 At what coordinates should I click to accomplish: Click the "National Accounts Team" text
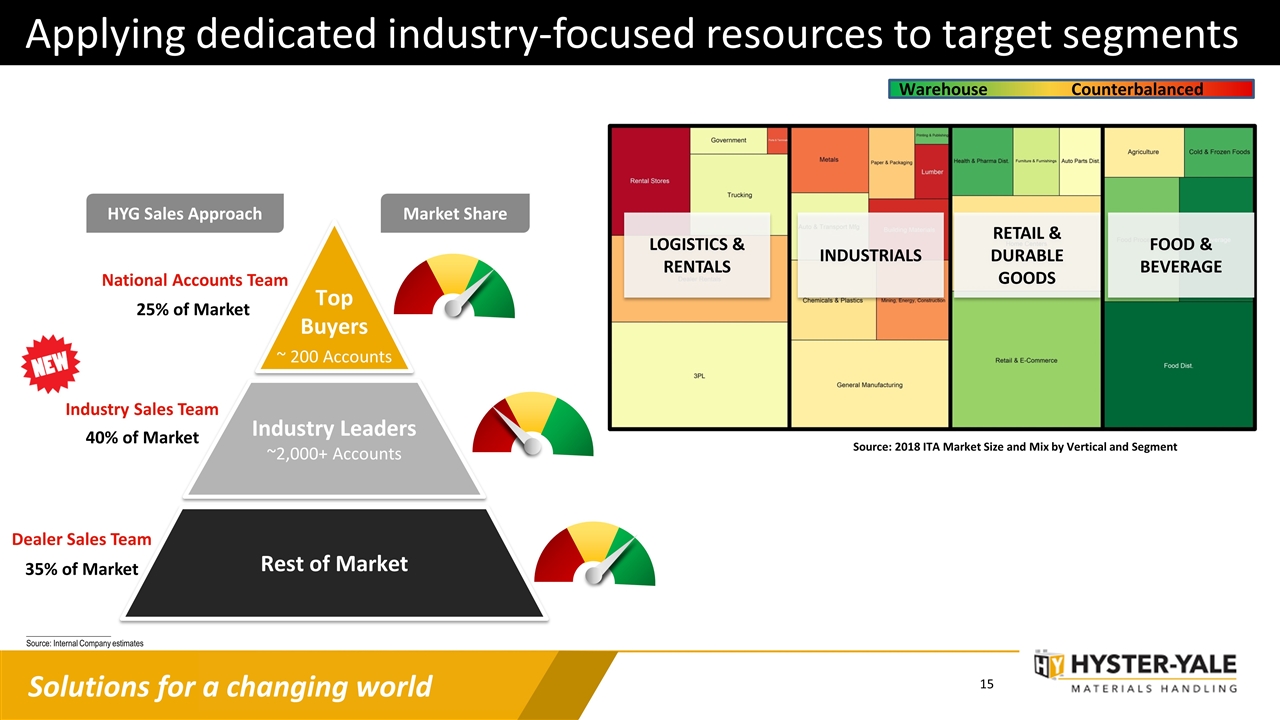pos(195,281)
